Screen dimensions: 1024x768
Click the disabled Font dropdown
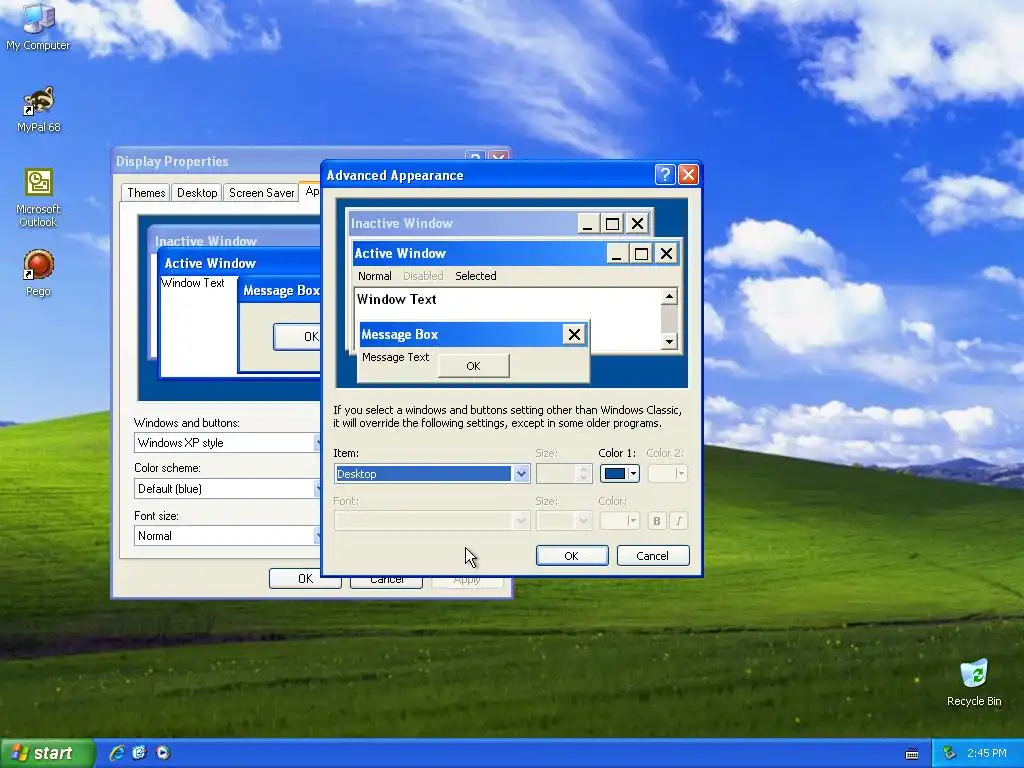click(432, 520)
